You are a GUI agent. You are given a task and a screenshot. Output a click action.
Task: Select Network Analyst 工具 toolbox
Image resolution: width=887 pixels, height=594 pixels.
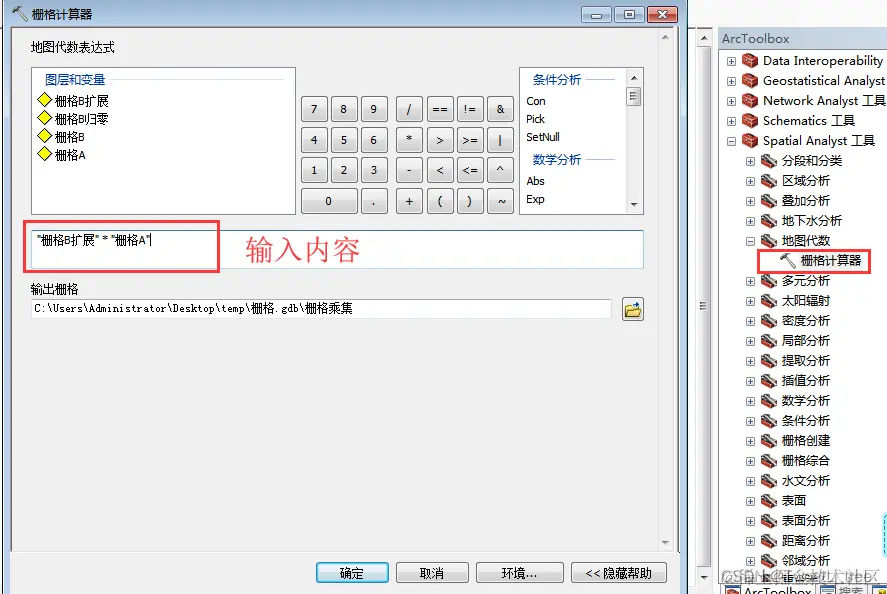click(x=814, y=101)
